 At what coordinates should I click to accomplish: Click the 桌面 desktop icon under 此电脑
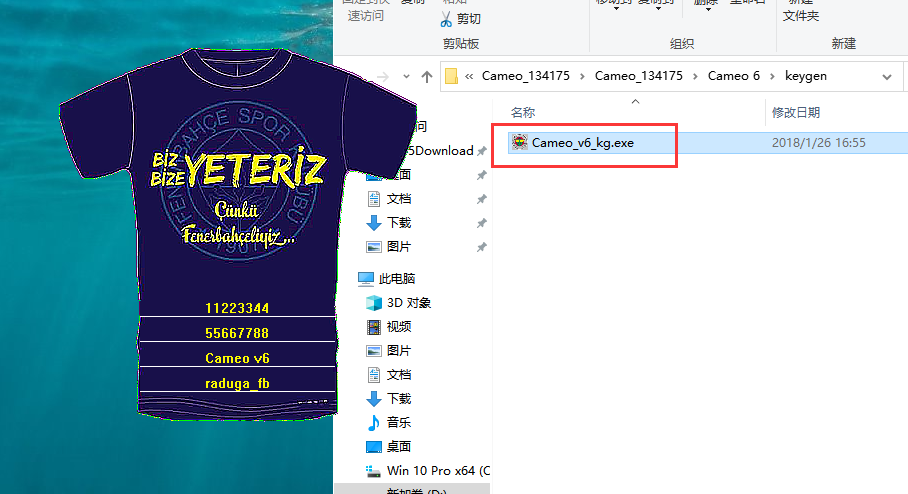[x=374, y=447]
